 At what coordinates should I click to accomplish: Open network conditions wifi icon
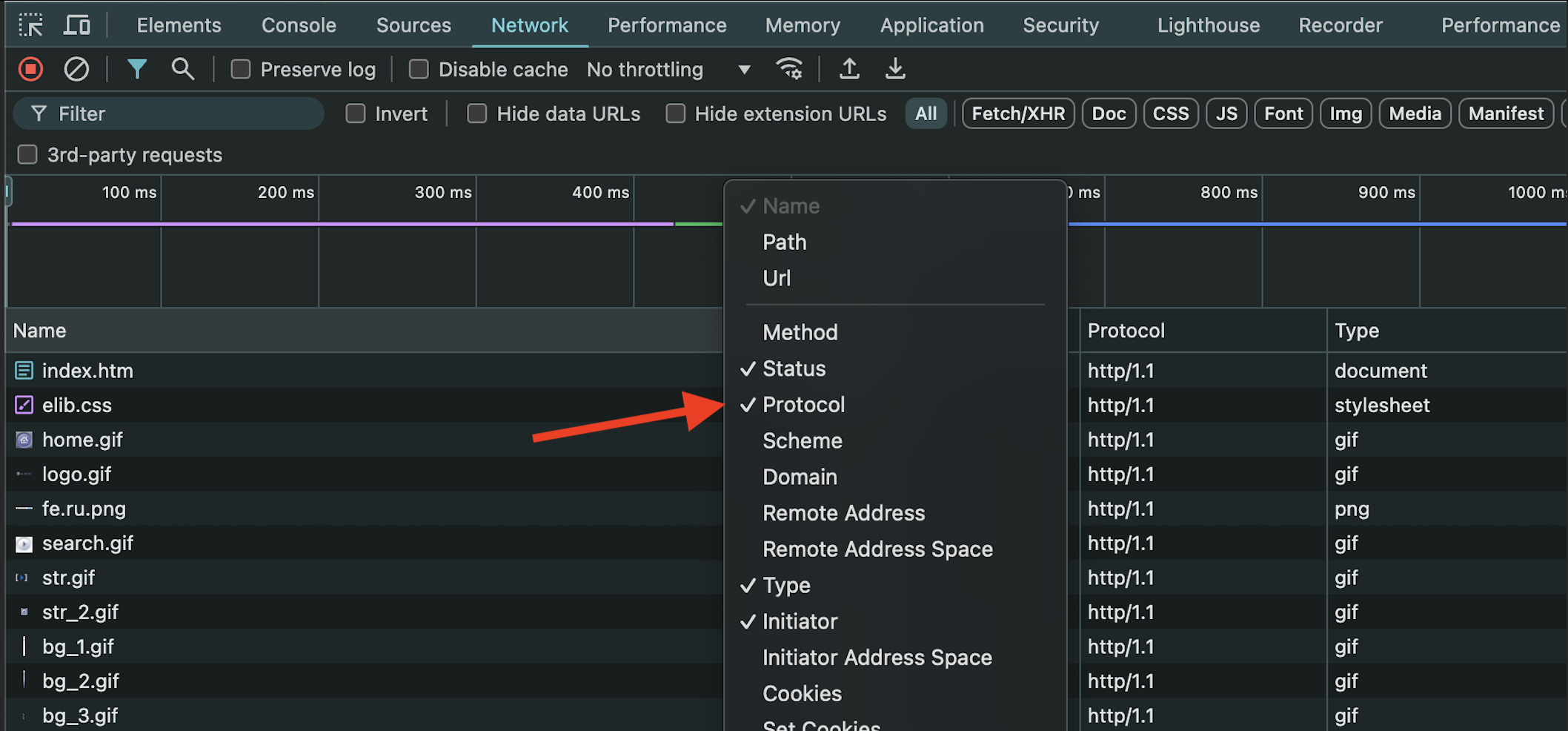click(x=789, y=69)
